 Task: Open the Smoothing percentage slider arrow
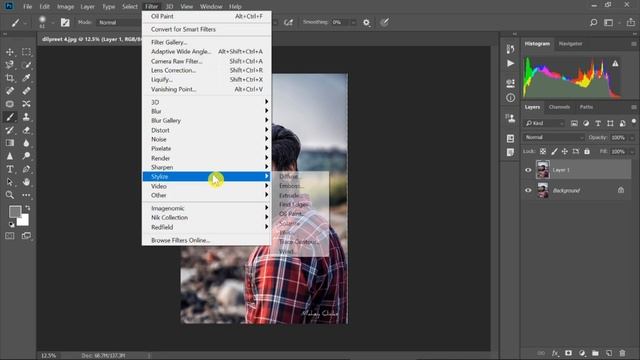(x=353, y=22)
